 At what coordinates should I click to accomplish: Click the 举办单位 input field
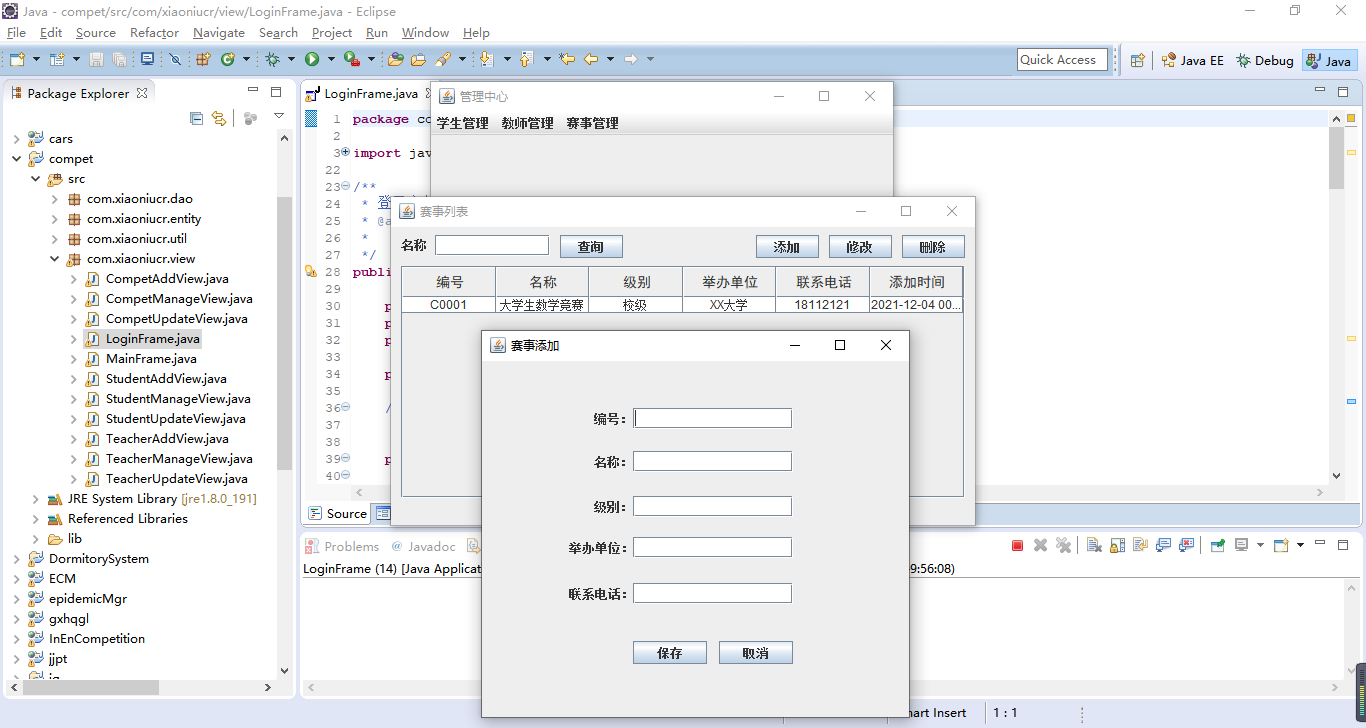pyautogui.click(x=713, y=547)
